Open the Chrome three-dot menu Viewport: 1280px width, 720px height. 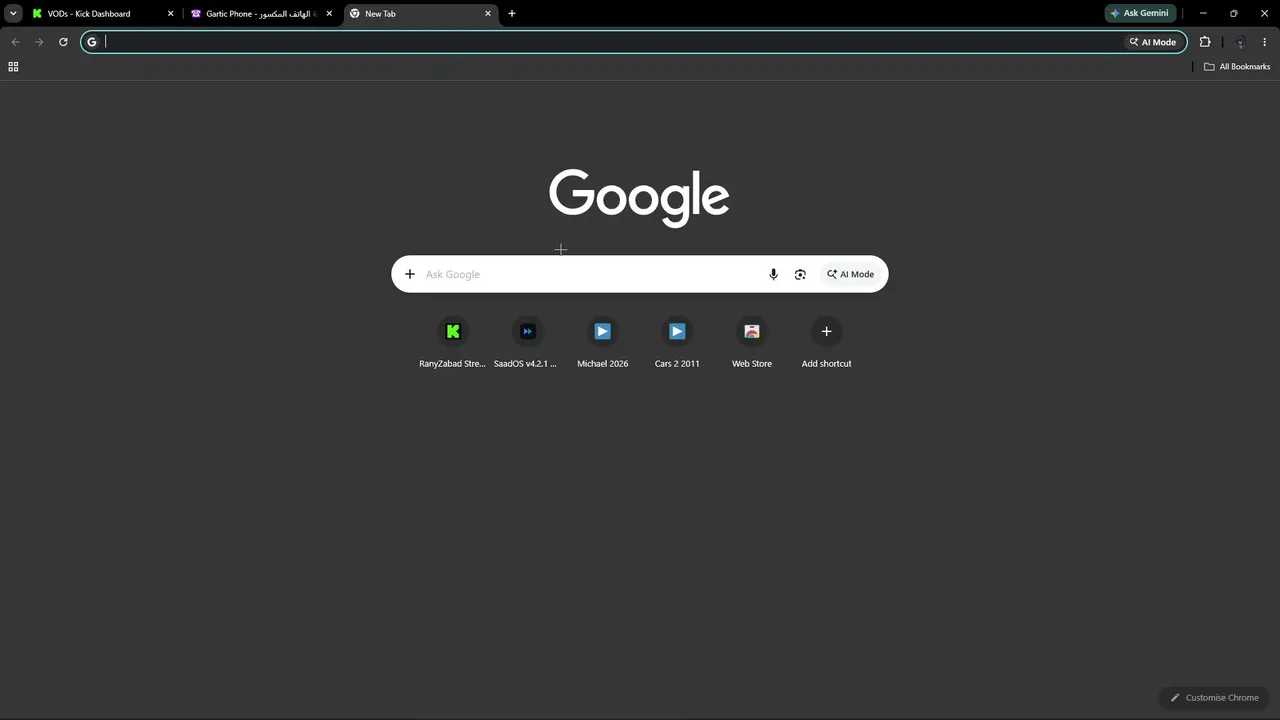pos(1264,42)
